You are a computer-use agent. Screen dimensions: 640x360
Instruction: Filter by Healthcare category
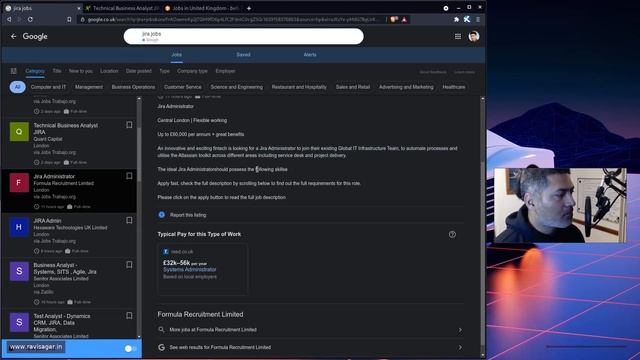(x=453, y=87)
